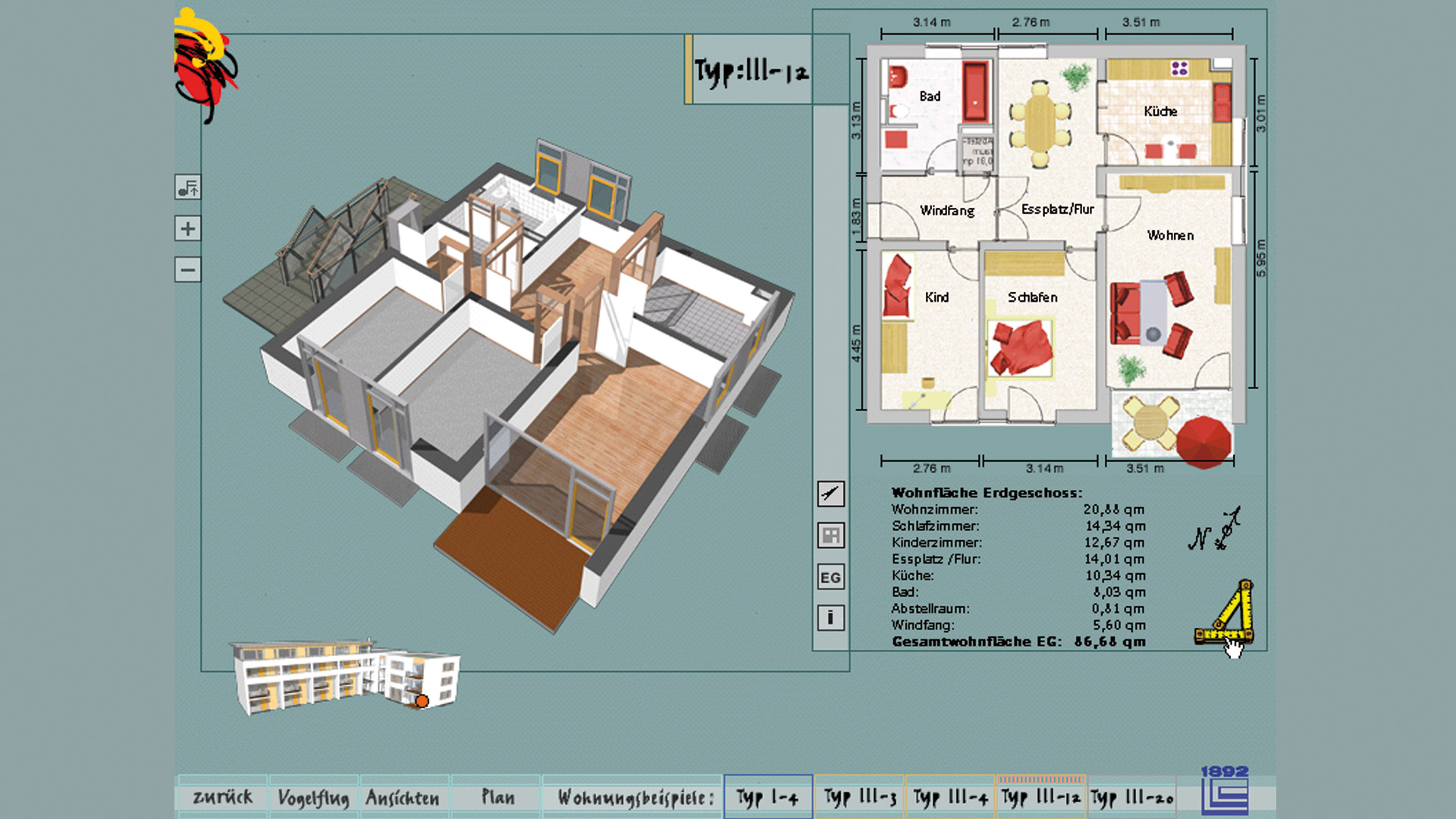Click the compass drawing tool icon
The image size is (1456, 819).
click(x=830, y=494)
